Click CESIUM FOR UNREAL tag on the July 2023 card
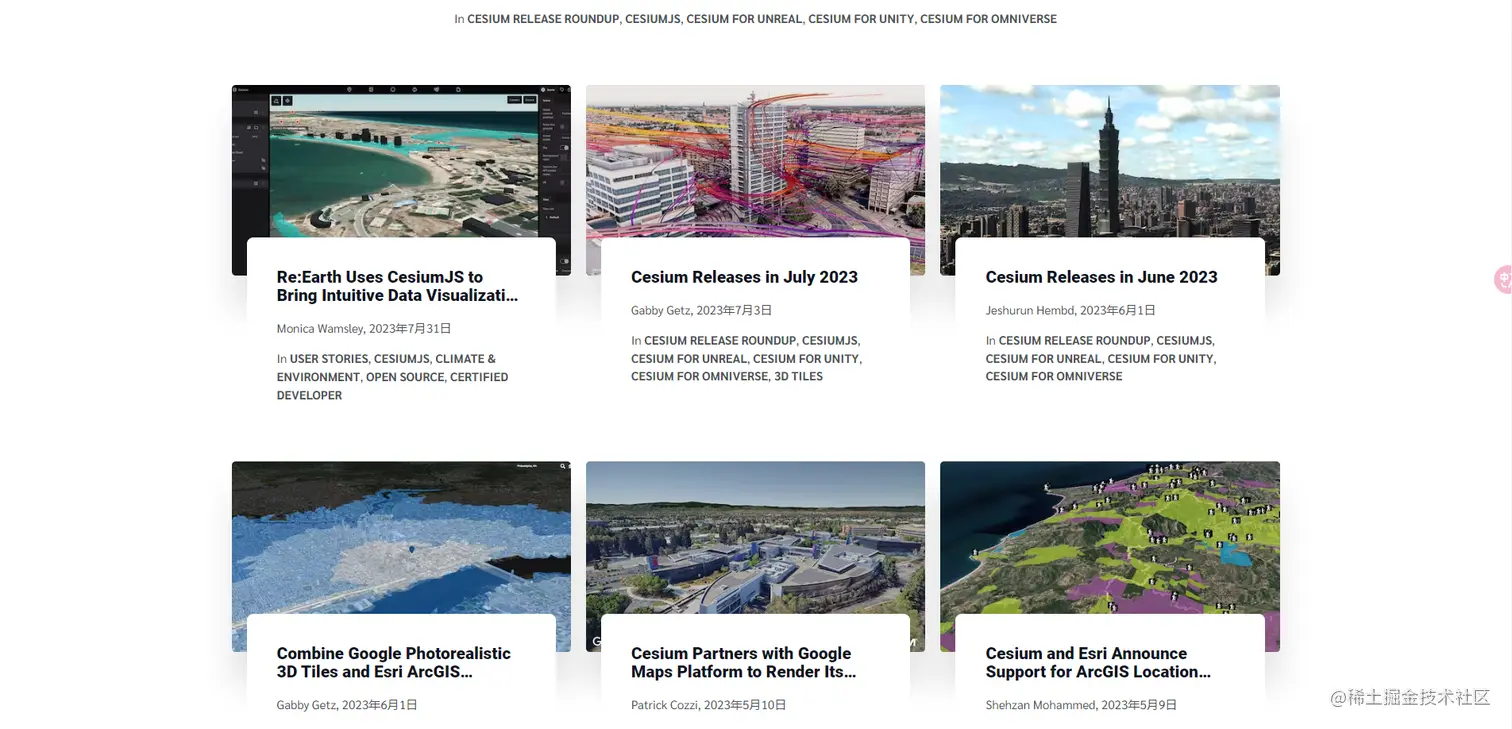The width and height of the screenshot is (1512, 729). click(x=689, y=359)
